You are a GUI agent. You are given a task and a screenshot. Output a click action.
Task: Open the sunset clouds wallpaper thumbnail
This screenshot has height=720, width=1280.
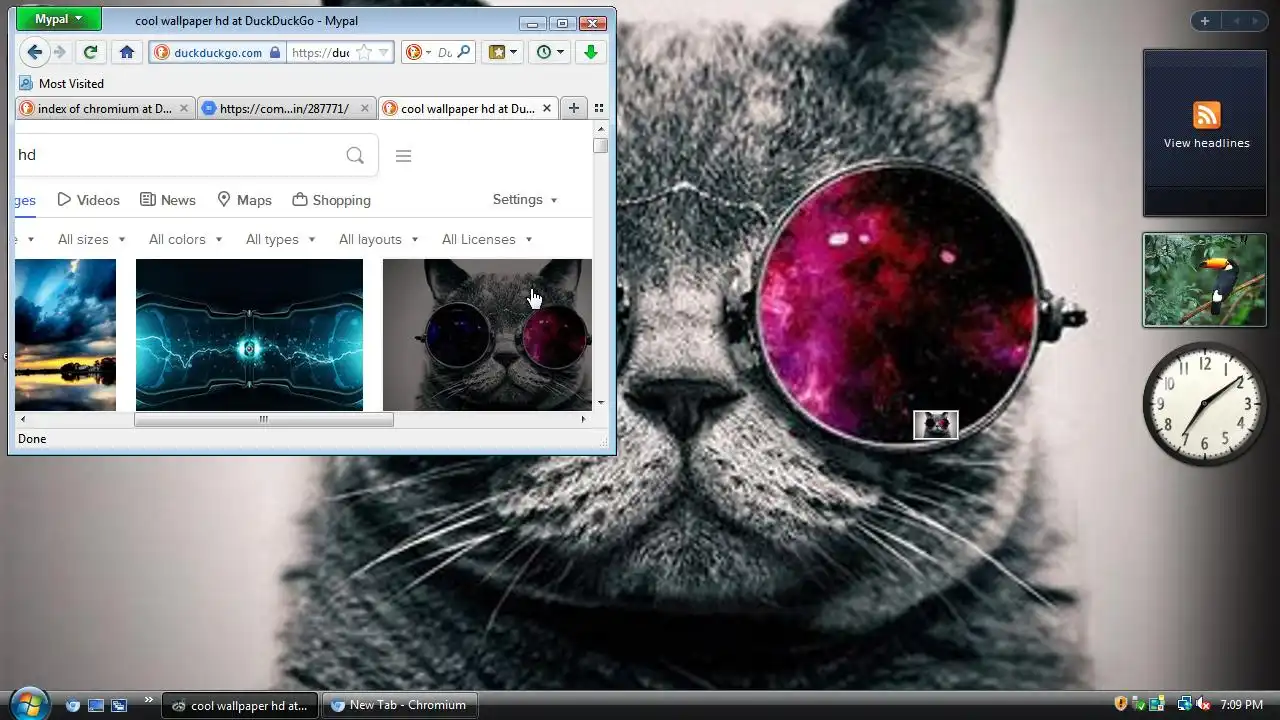click(x=66, y=335)
